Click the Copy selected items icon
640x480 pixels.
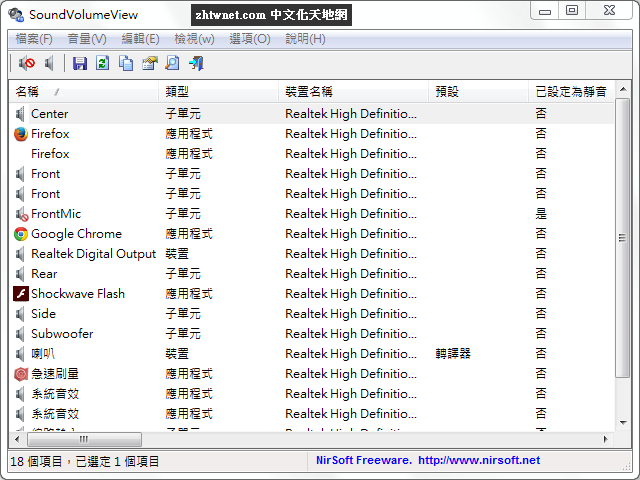click(126, 63)
